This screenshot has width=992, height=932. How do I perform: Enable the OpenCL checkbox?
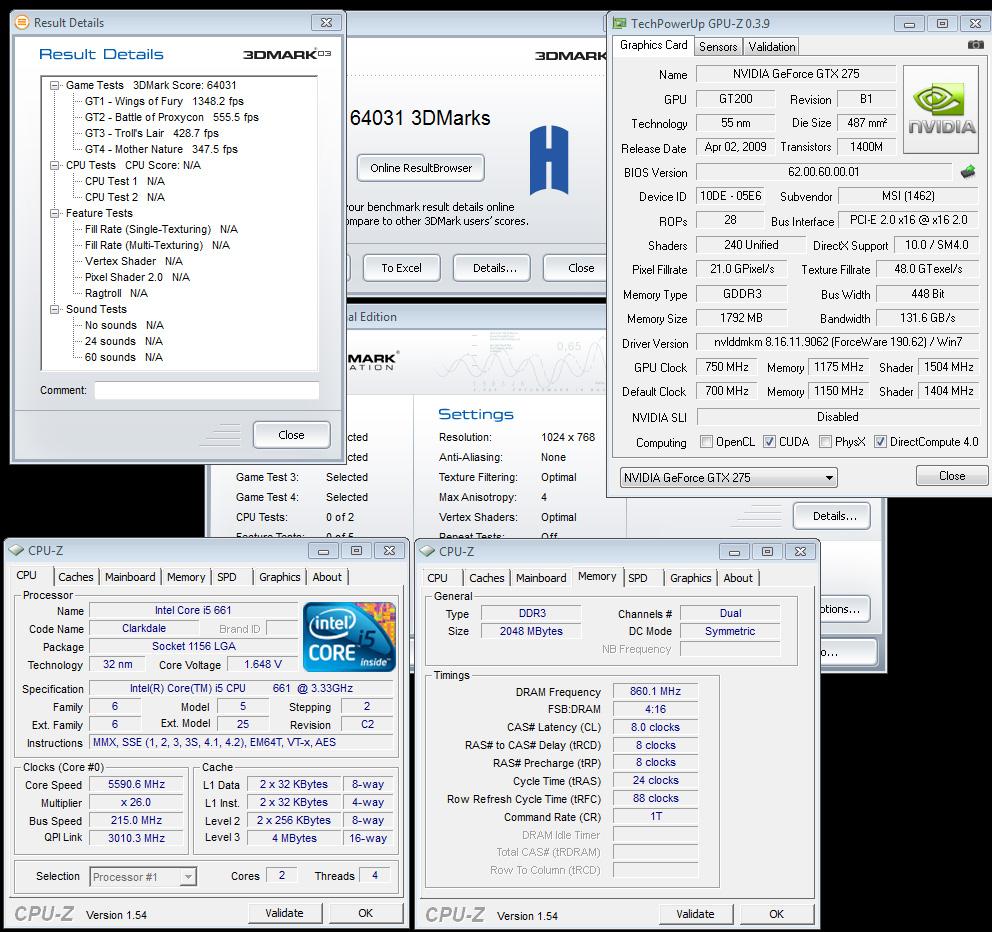pyautogui.click(x=706, y=442)
